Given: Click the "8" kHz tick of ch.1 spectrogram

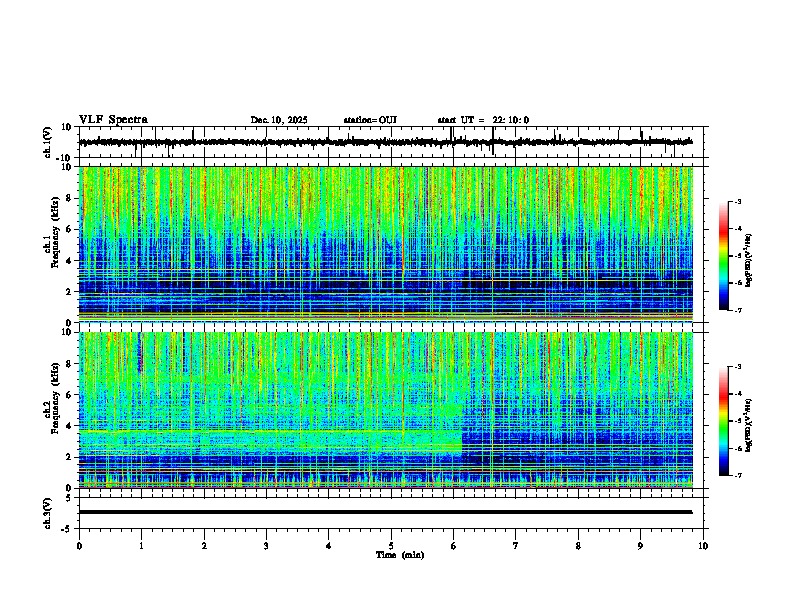Looking at the screenshot, I should pos(70,198).
